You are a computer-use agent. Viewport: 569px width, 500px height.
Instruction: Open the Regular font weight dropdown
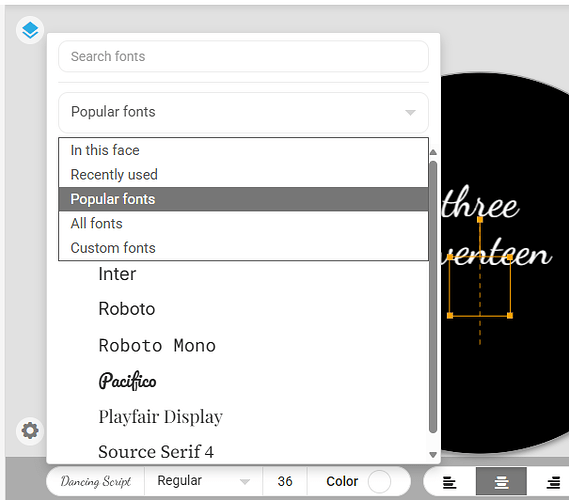(x=204, y=481)
